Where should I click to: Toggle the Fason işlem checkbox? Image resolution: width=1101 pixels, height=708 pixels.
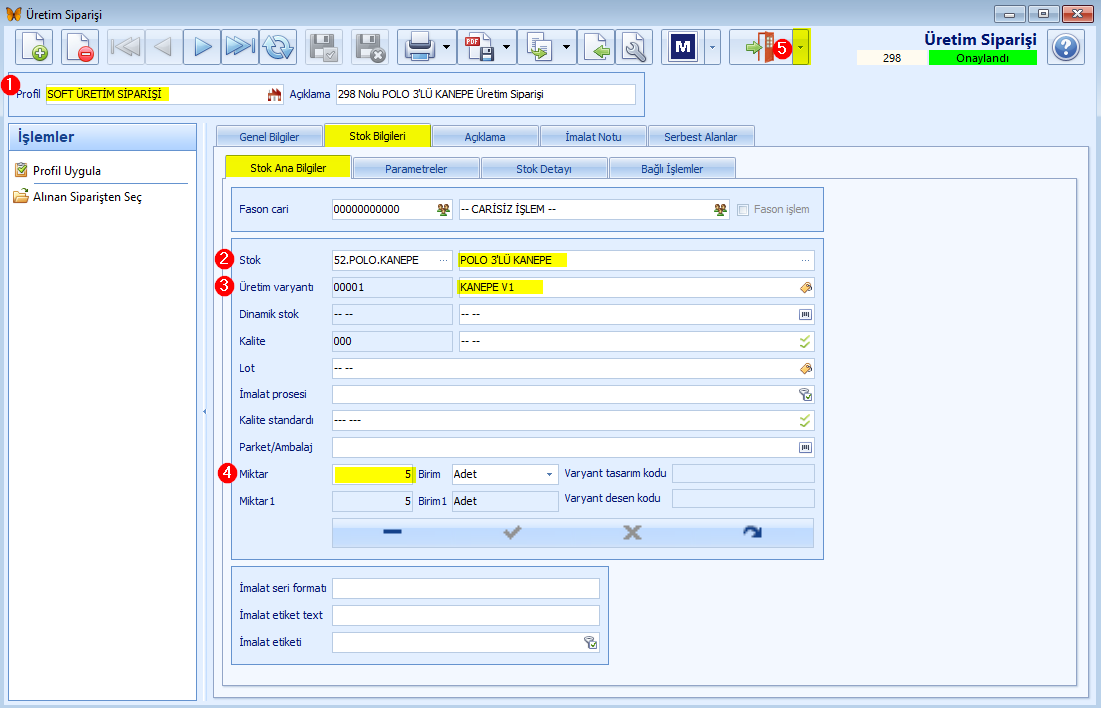(x=743, y=209)
